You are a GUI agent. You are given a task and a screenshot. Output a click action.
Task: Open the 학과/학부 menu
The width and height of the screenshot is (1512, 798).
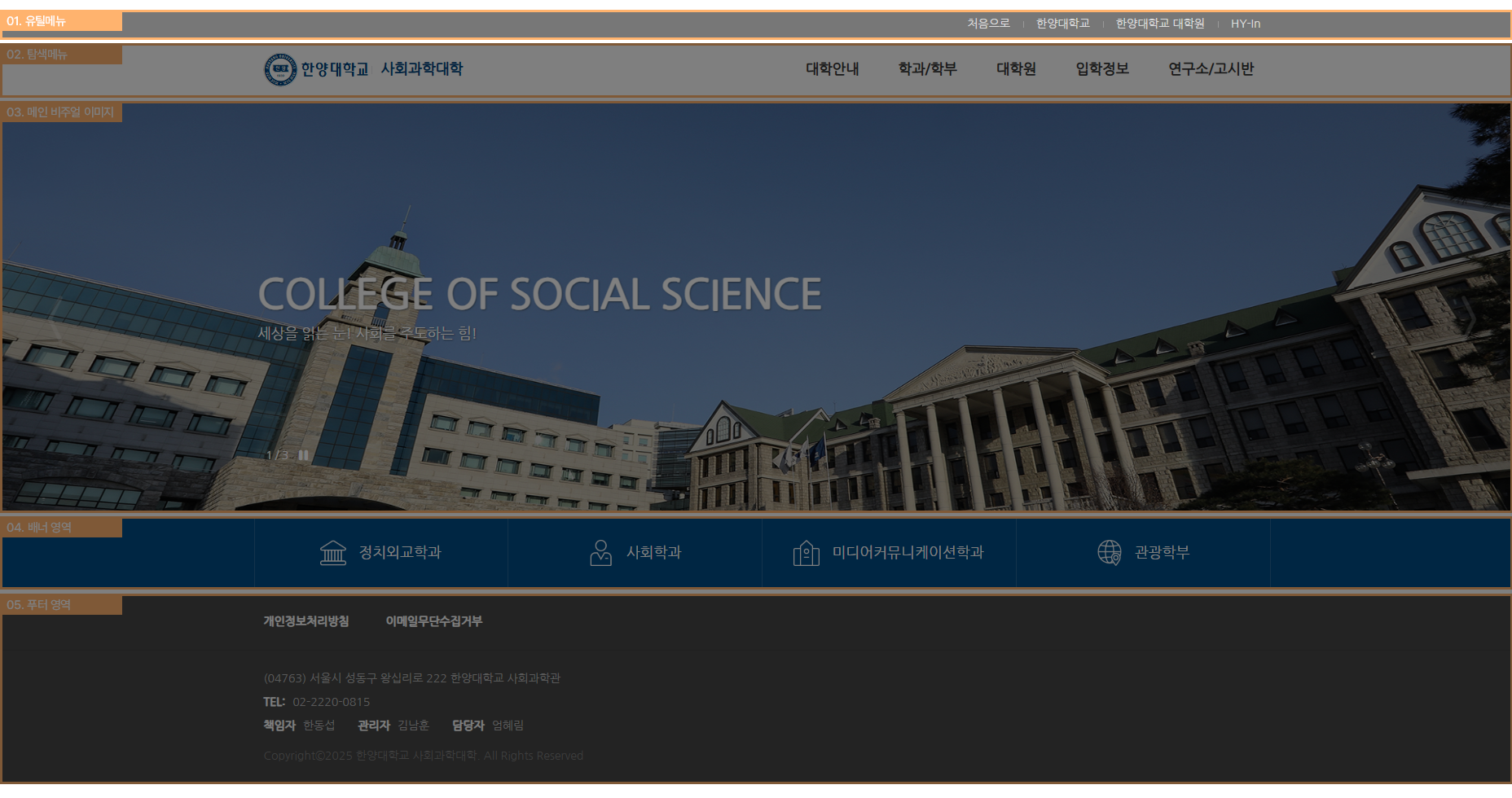coord(927,69)
